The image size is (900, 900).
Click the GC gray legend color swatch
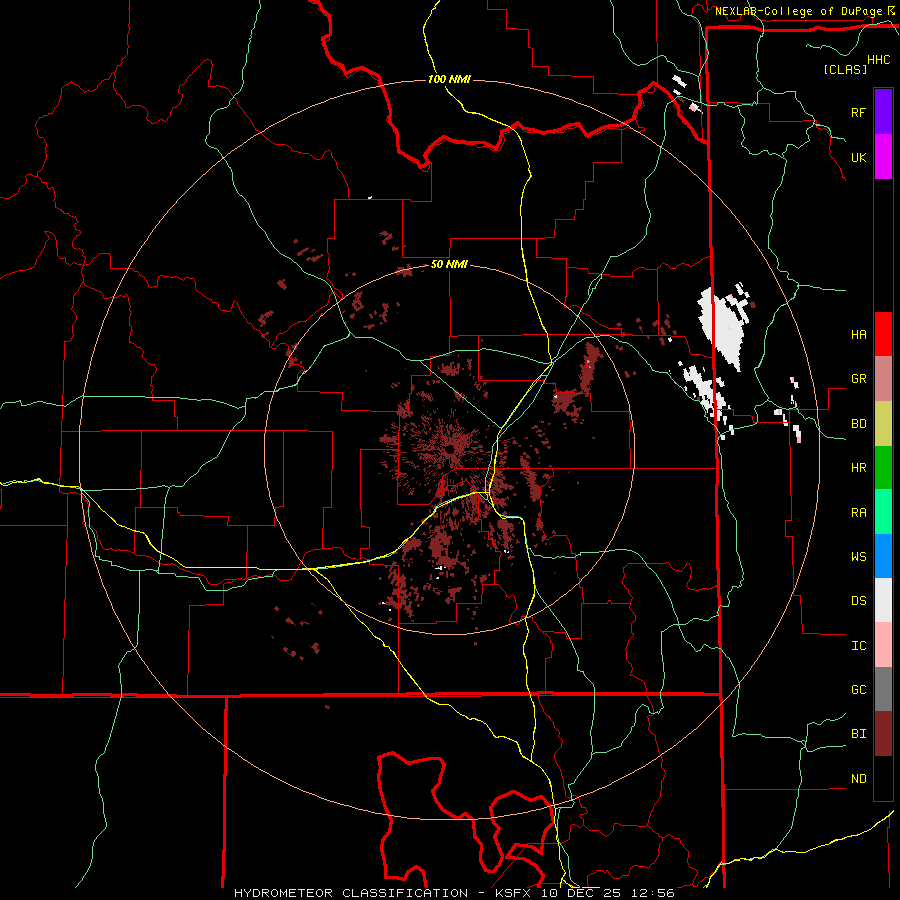pos(883,689)
